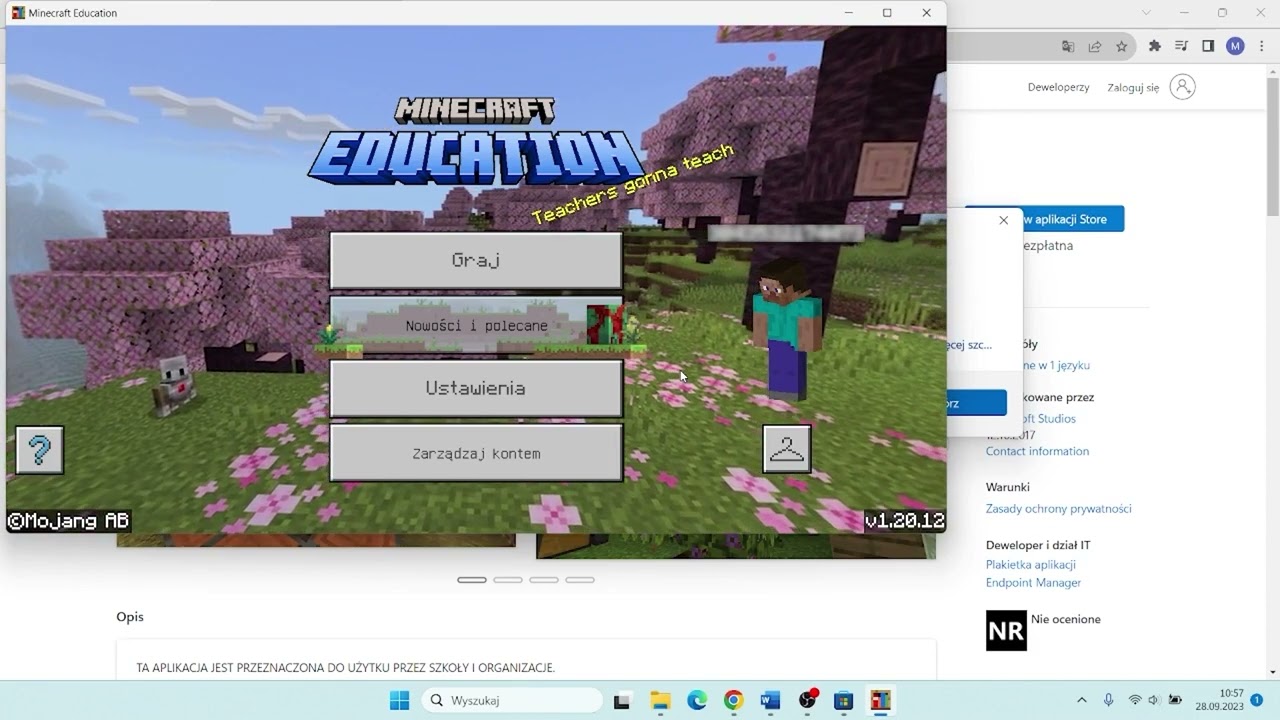The height and width of the screenshot is (720, 1280).
Task: Expand hidden system tray icons chevron
Action: tap(1081, 700)
